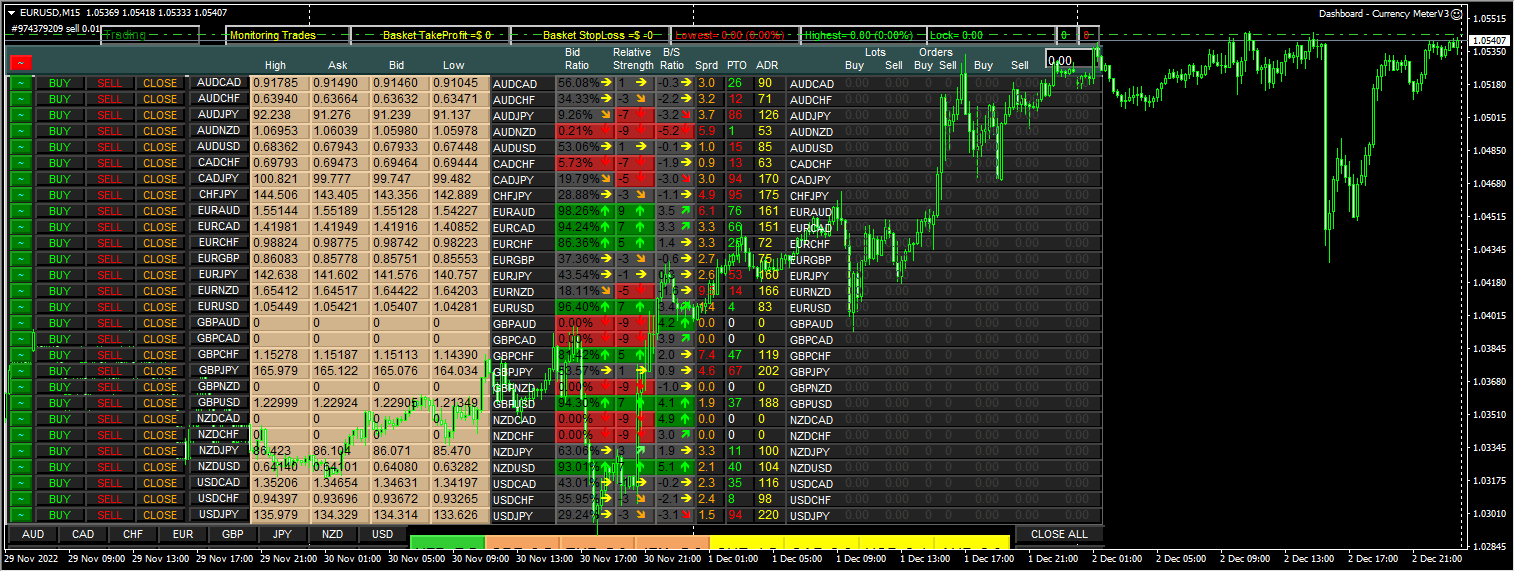Click the green tilde icon for CADJPY row
1515x572 pixels.
click(20, 179)
